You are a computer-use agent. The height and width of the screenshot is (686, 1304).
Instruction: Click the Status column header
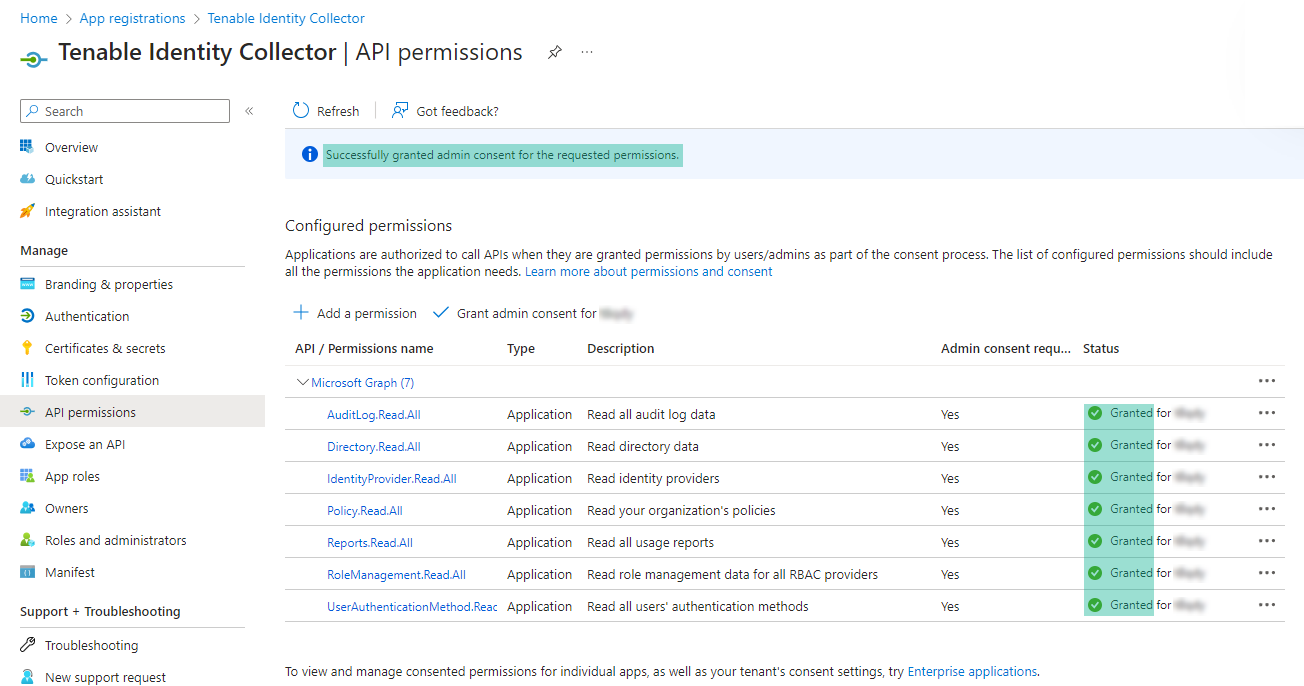(x=1101, y=348)
